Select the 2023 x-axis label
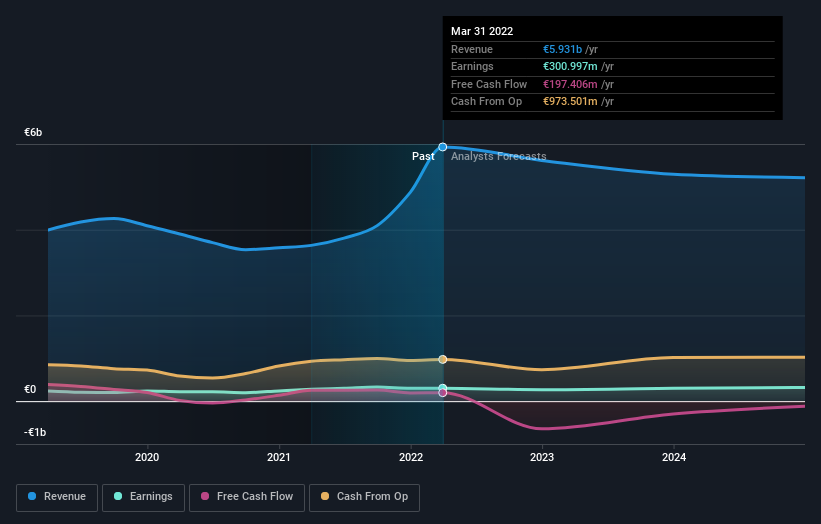821x524 pixels. point(542,457)
